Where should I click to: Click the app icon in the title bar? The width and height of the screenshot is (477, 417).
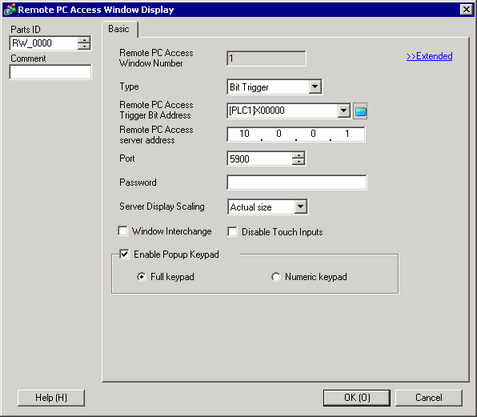10,9
